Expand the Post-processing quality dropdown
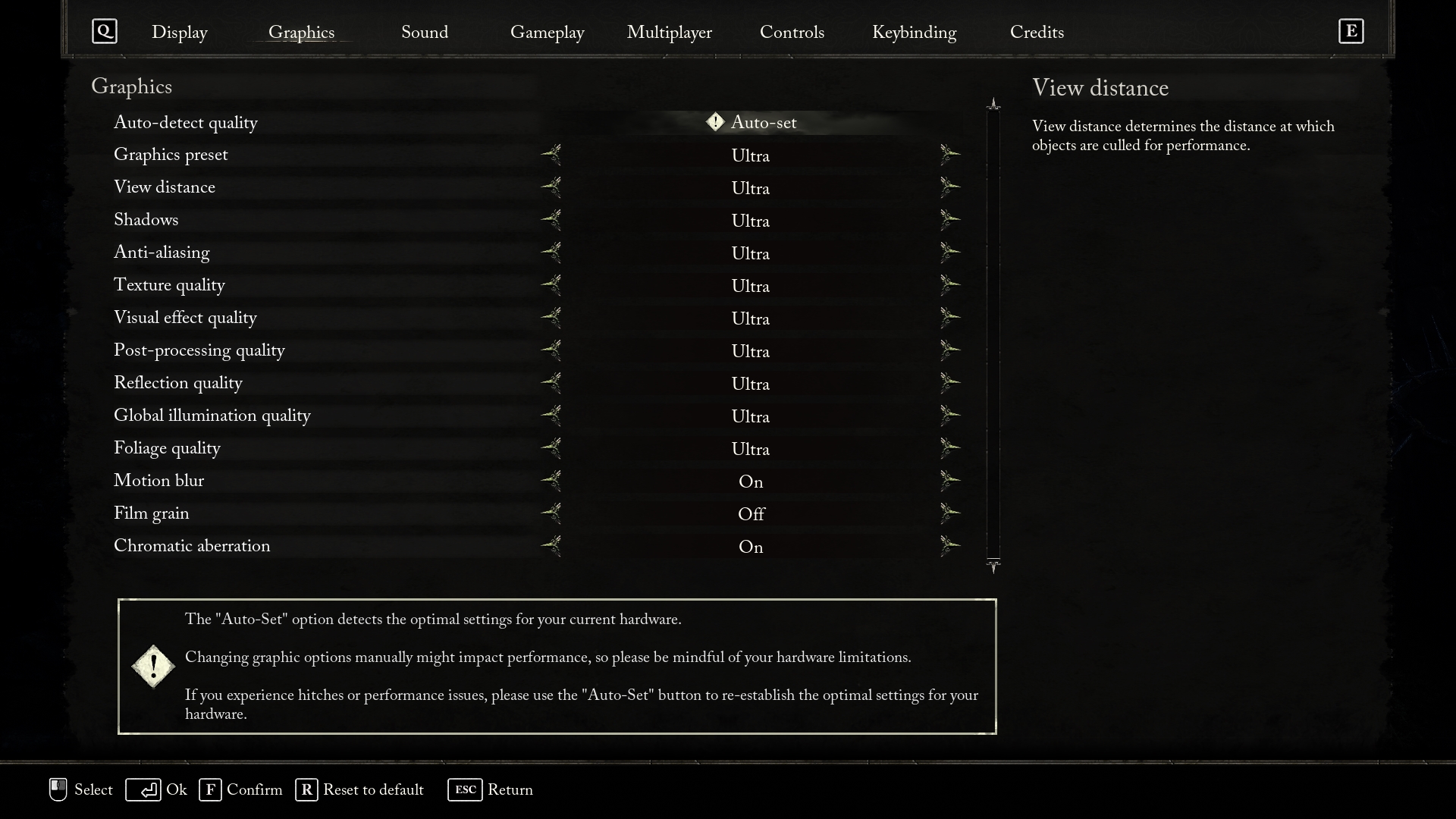Viewport: 1456px width, 819px height. click(750, 350)
